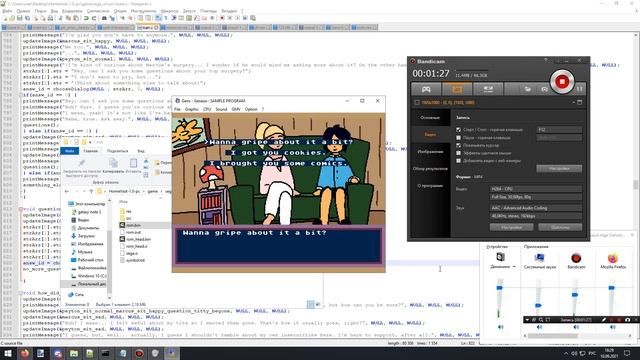Enable Pause hotkey checkbox in Bandicam
Viewport: 640px width, 360px height.
(458, 138)
